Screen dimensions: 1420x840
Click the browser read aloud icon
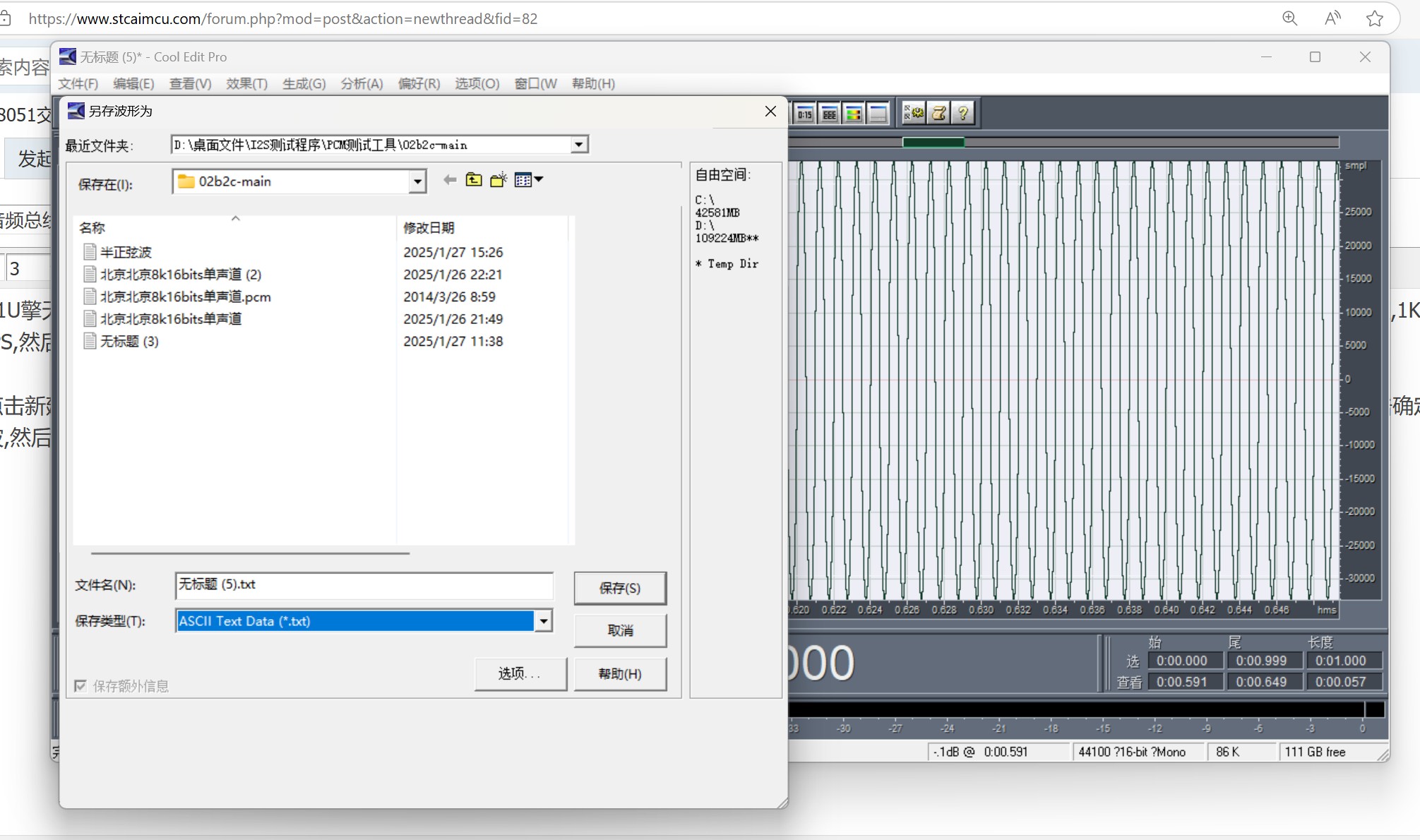point(1332,18)
